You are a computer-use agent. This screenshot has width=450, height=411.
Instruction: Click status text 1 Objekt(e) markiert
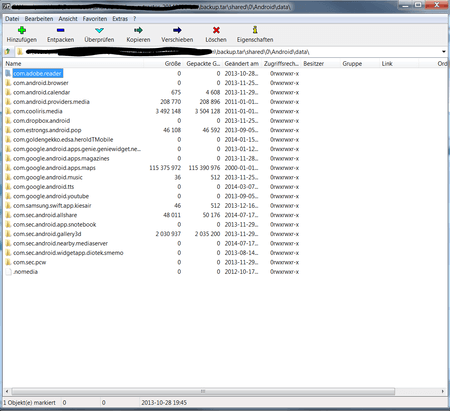[x=29, y=403]
